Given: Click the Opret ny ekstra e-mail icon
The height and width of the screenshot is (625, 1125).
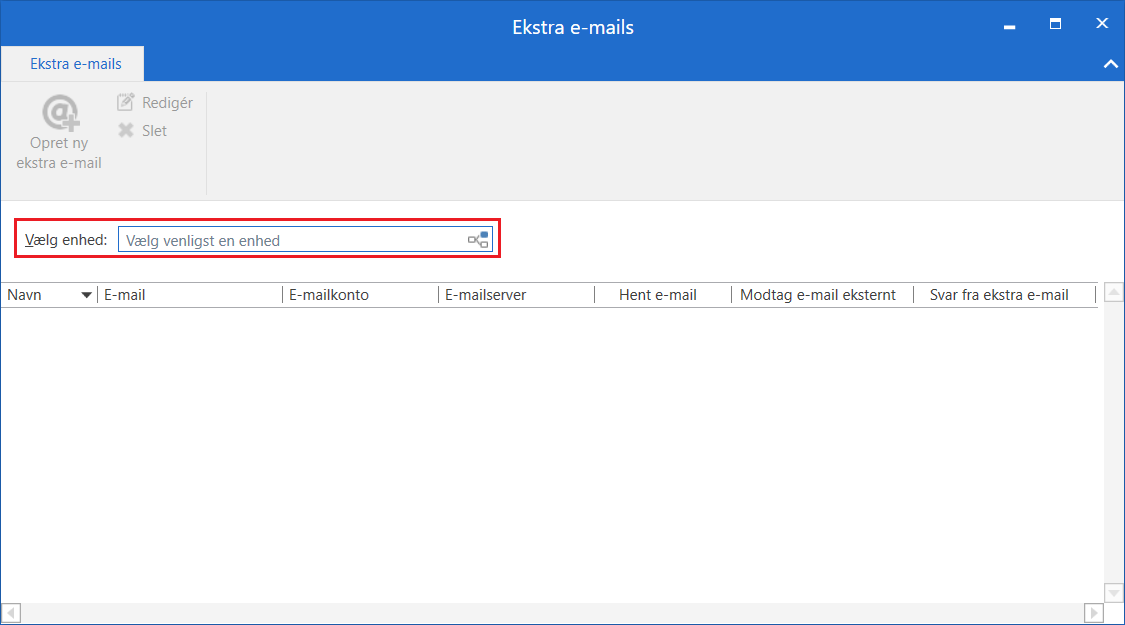Looking at the screenshot, I should (x=60, y=113).
